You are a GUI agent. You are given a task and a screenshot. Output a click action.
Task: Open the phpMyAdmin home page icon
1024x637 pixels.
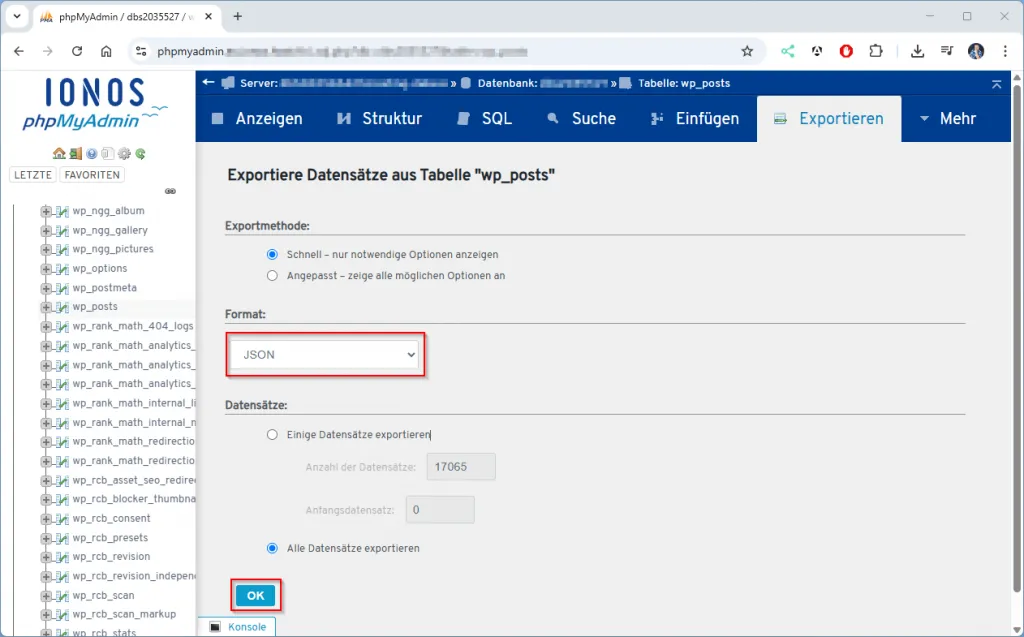(59, 153)
